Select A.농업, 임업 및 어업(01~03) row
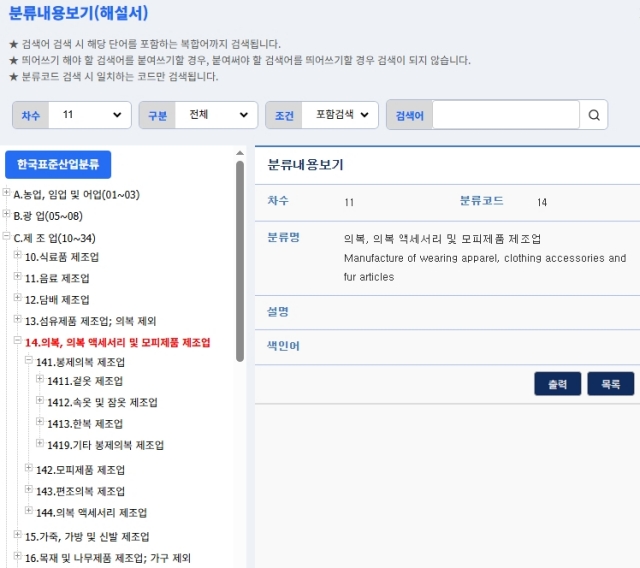 [x=76, y=195]
